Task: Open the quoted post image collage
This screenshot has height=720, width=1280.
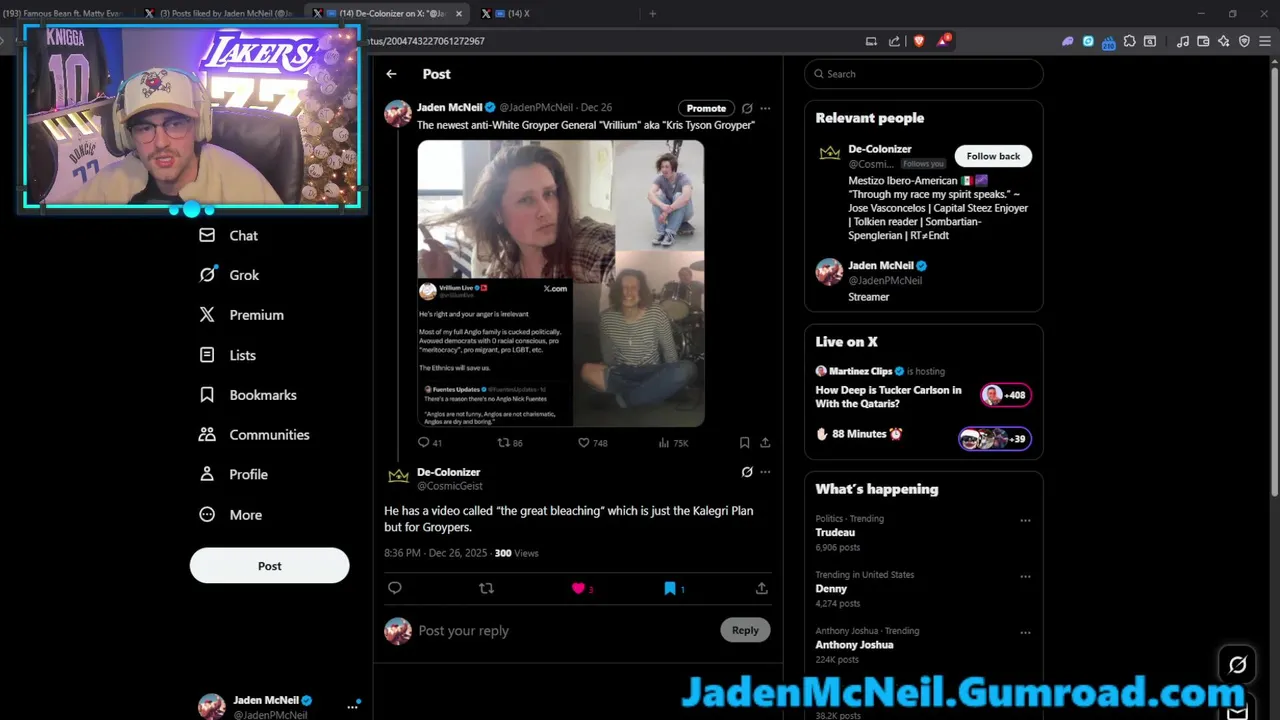Action: pos(561,283)
